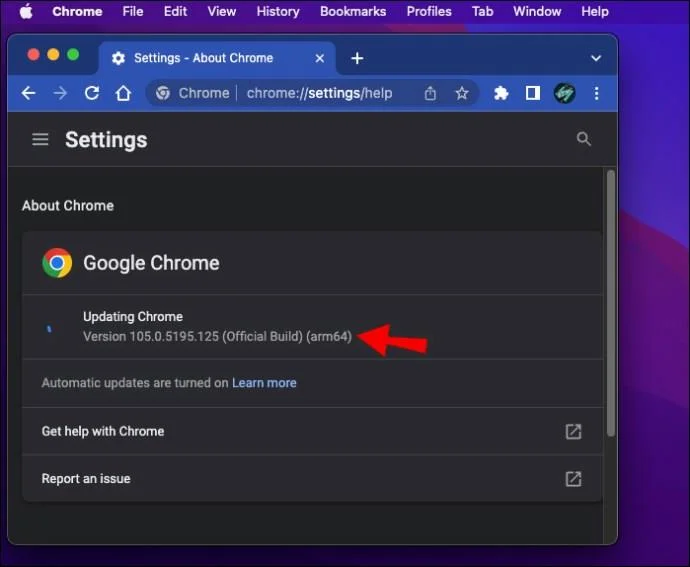Open the Tab menu
Screen dimensions: 690x567
(x=482, y=11)
